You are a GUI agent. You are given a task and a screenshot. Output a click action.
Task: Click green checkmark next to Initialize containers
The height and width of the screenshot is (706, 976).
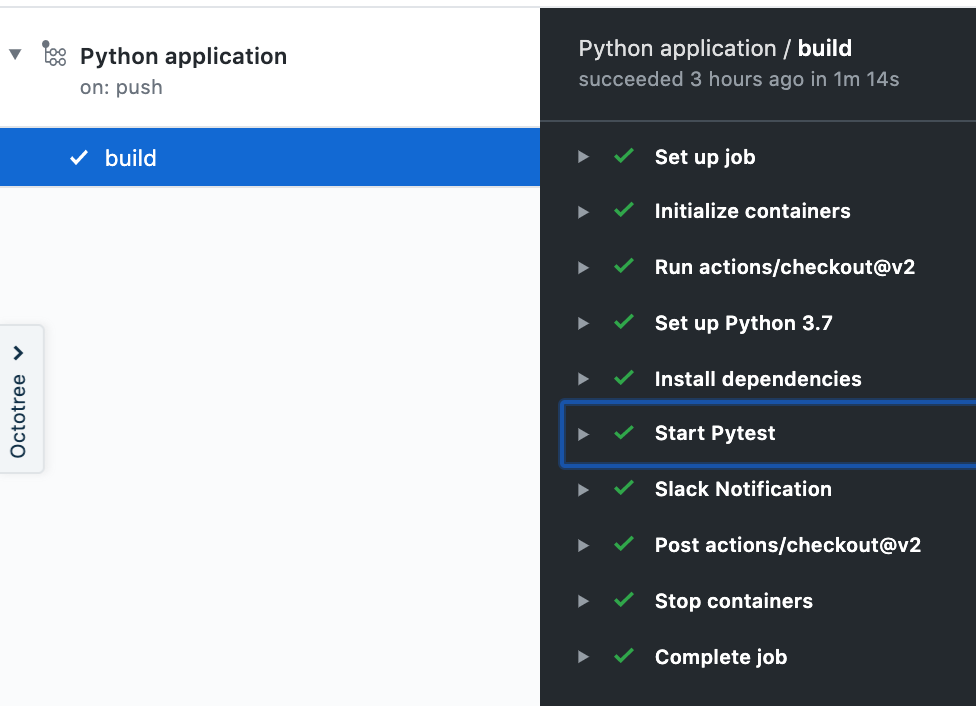pyautogui.click(x=625, y=211)
